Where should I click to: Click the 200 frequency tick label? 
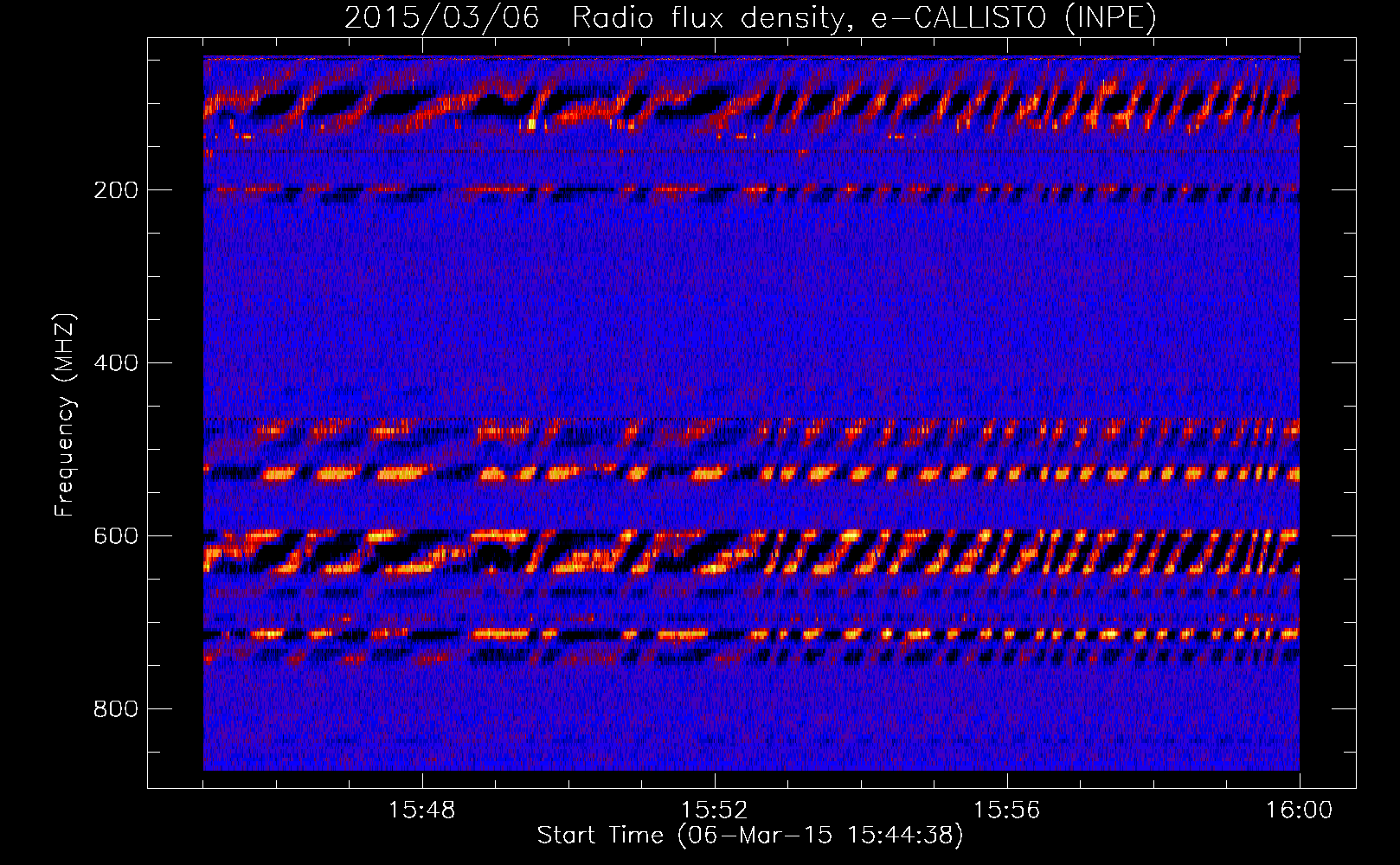pos(116,190)
